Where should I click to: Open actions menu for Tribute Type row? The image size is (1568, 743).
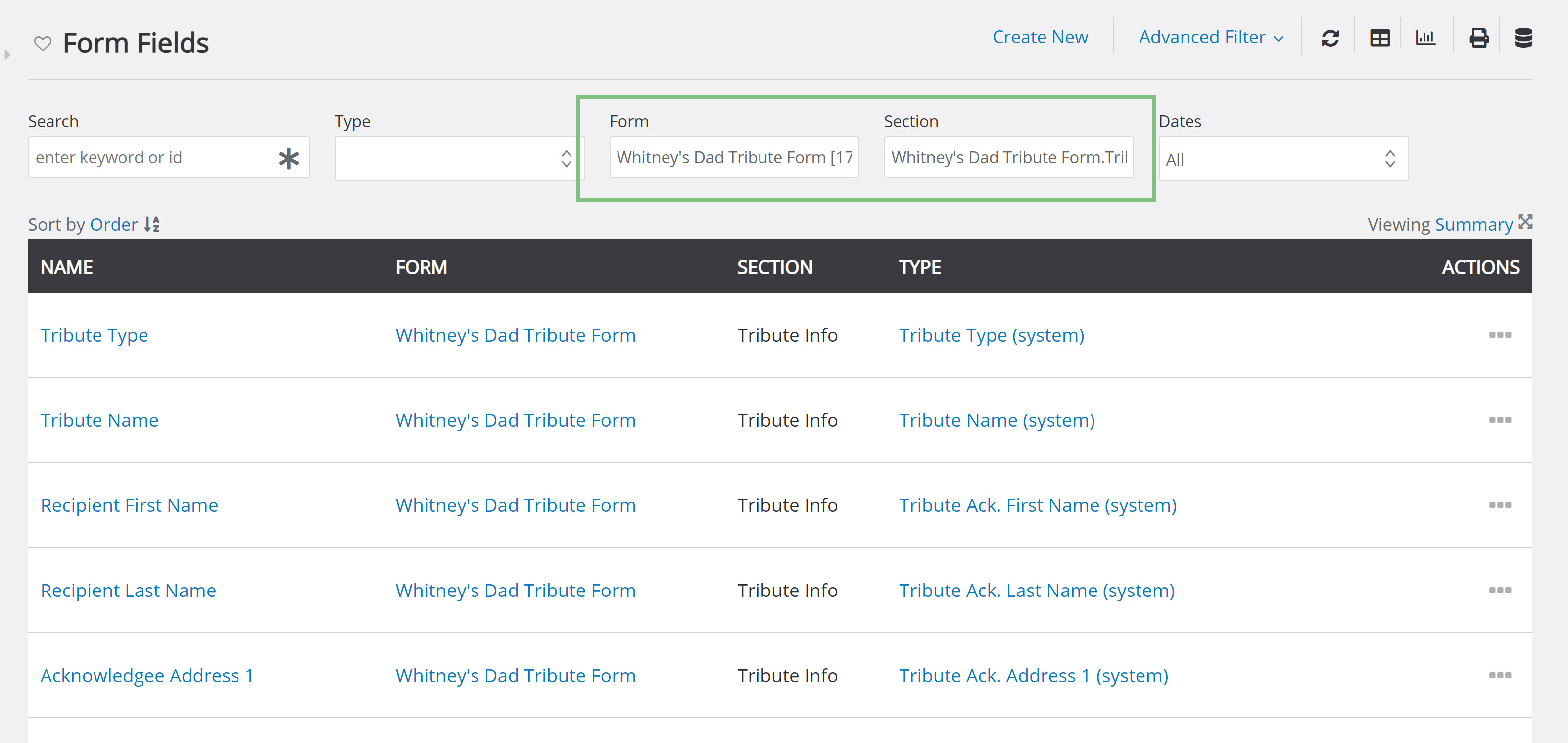coord(1500,335)
